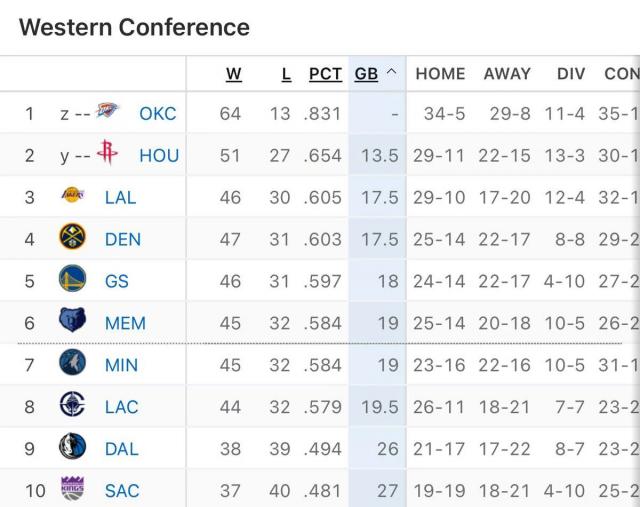This screenshot has height=507, width=640.
Task: Click the Golden State Warriors logo
Action: 73,280
